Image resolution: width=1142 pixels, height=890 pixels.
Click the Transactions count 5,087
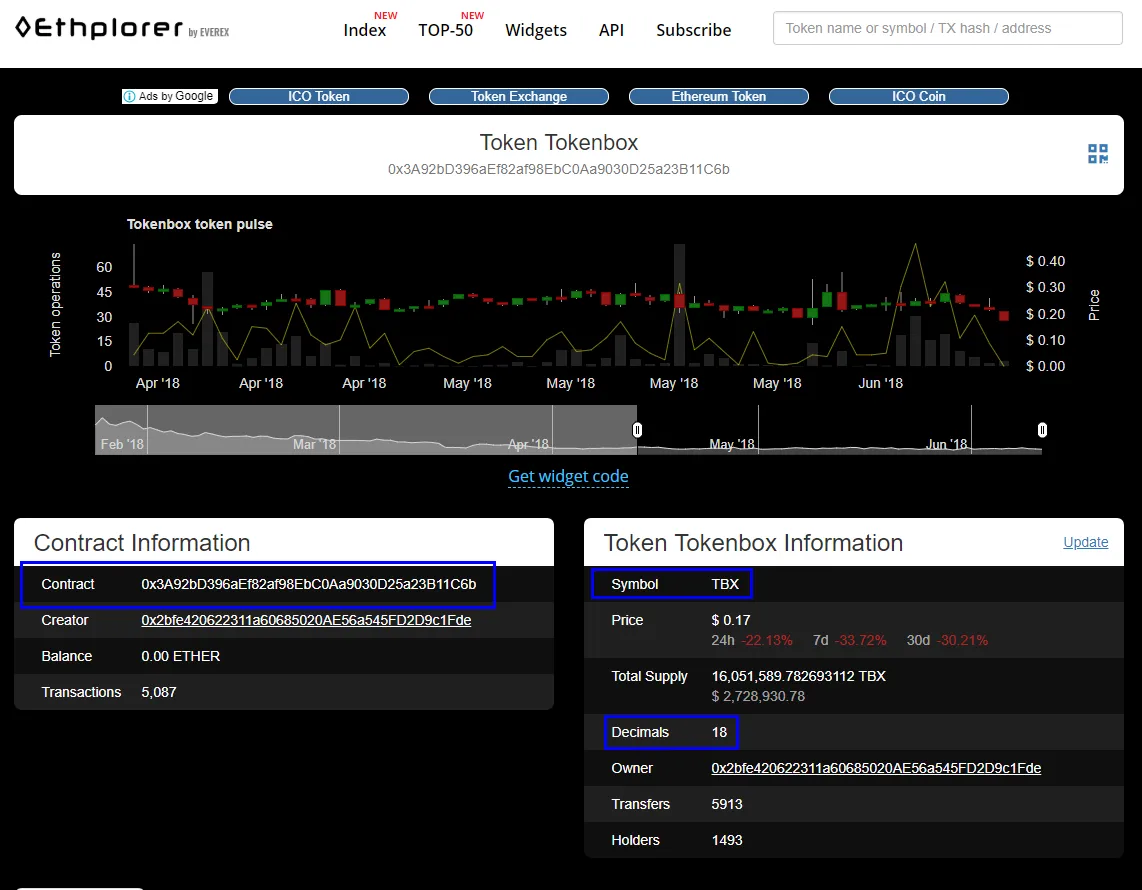tap(159, 692)
